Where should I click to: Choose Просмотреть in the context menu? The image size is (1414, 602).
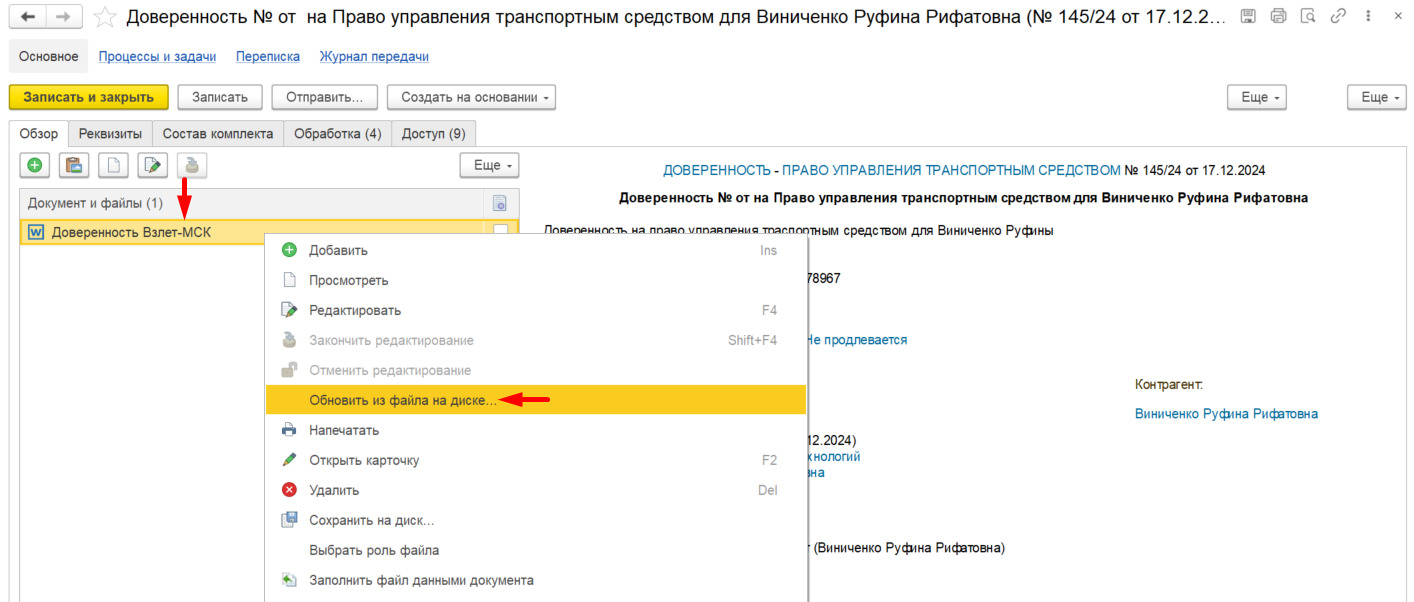[x=535, y=280]
